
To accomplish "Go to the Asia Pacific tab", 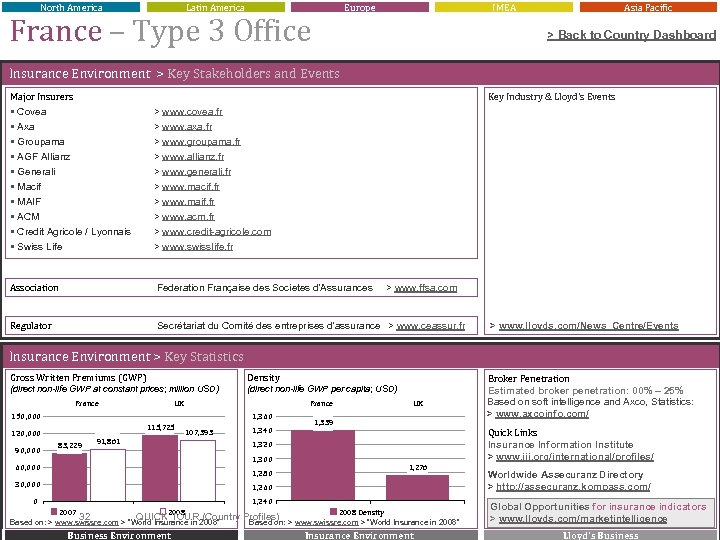I will tap(648, 7).
